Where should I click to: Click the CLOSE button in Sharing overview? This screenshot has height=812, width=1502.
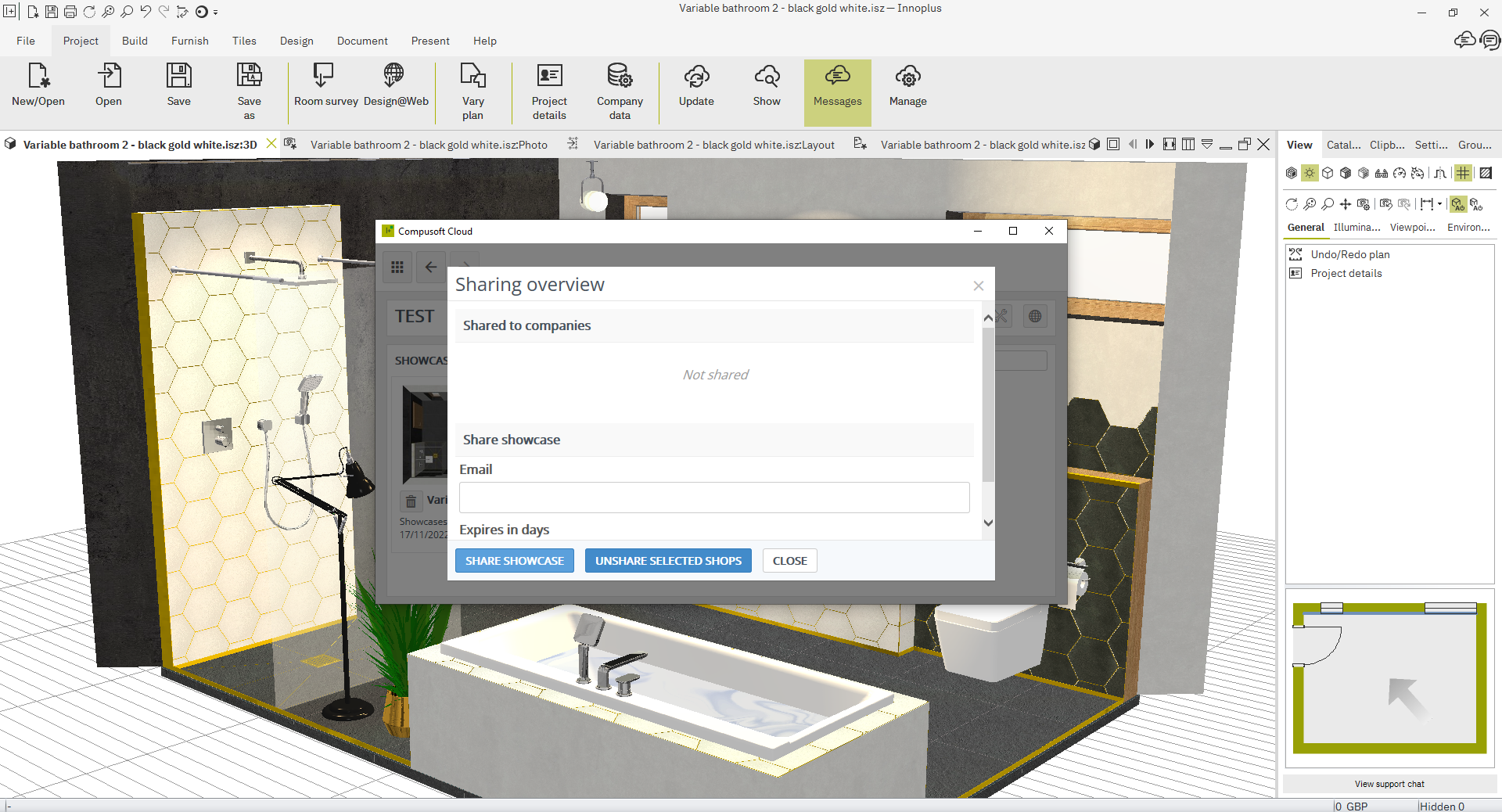click(x=790, y=561)
